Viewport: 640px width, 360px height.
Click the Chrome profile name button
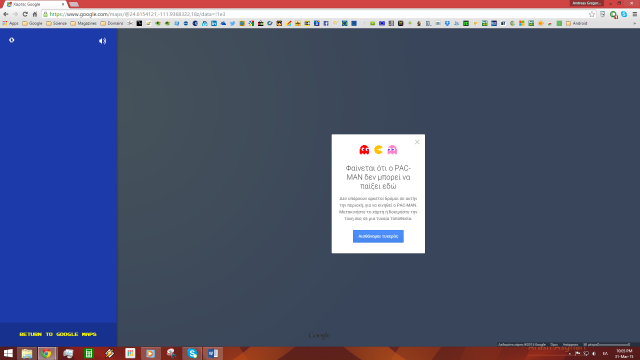(587, 3)
